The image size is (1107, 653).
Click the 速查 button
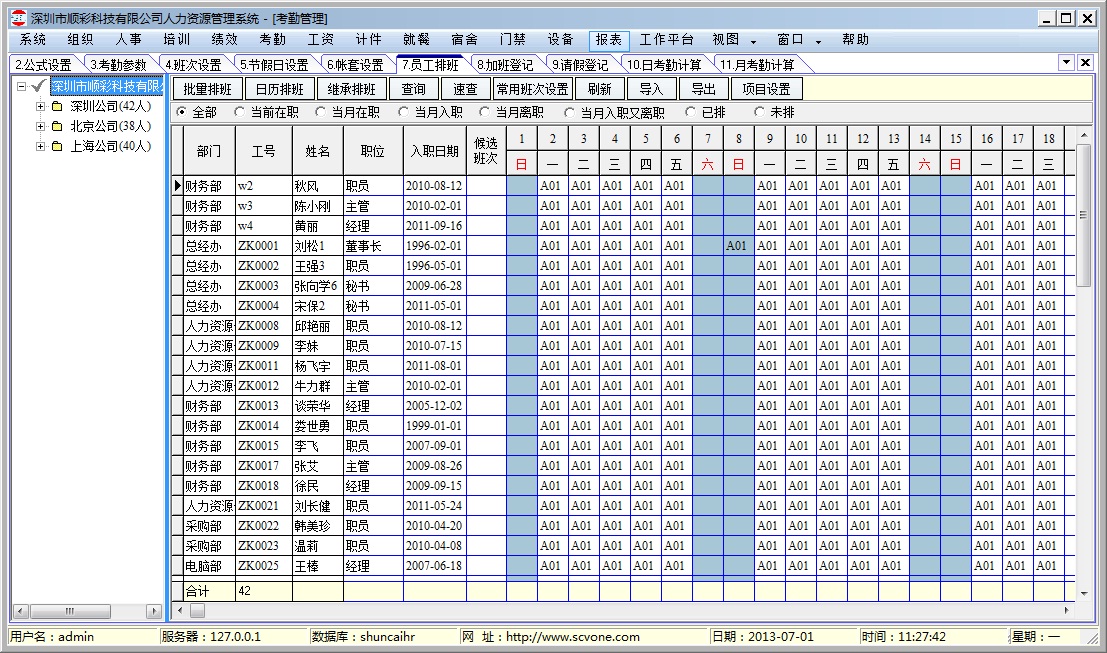pos(465,89)
